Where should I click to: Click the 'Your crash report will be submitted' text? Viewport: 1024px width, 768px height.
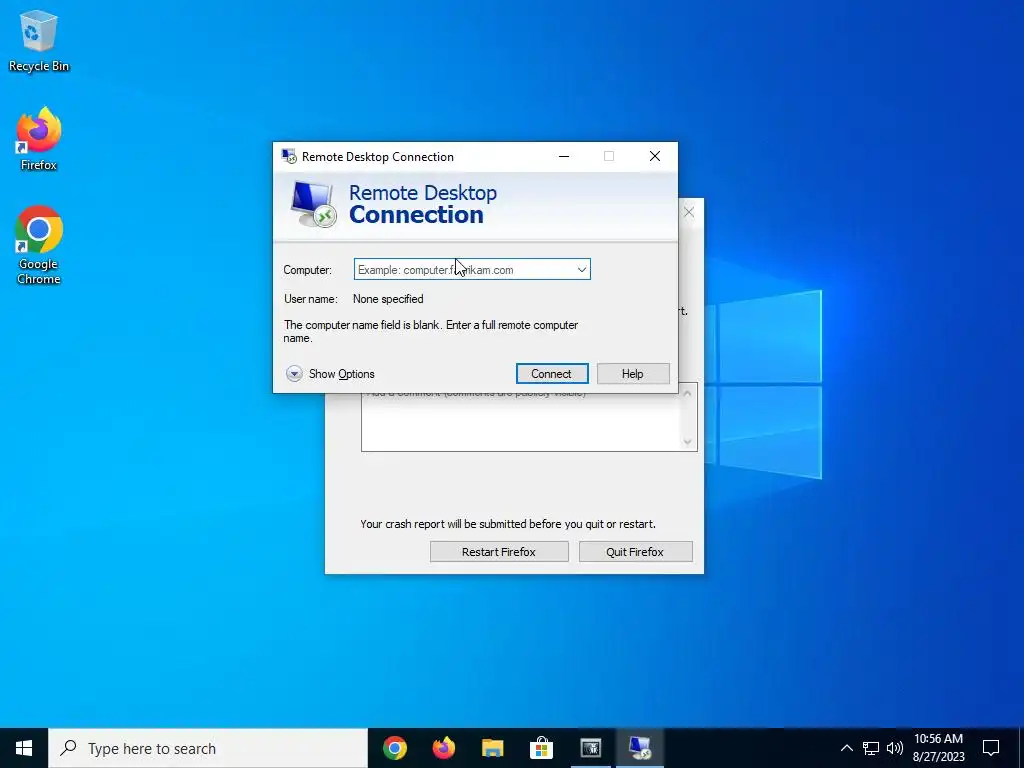508,524
